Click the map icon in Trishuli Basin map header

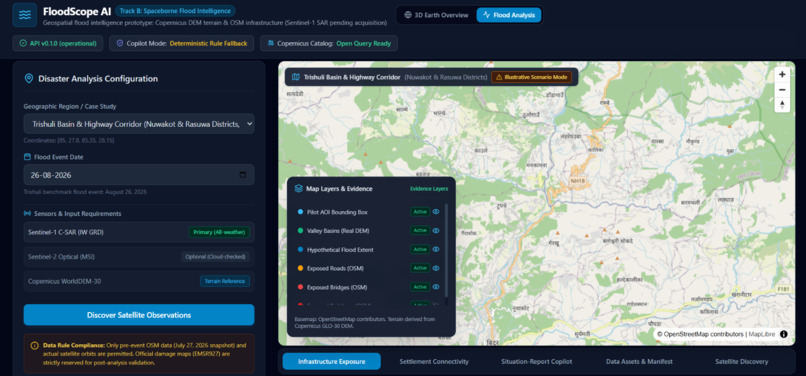pos(296,77)
